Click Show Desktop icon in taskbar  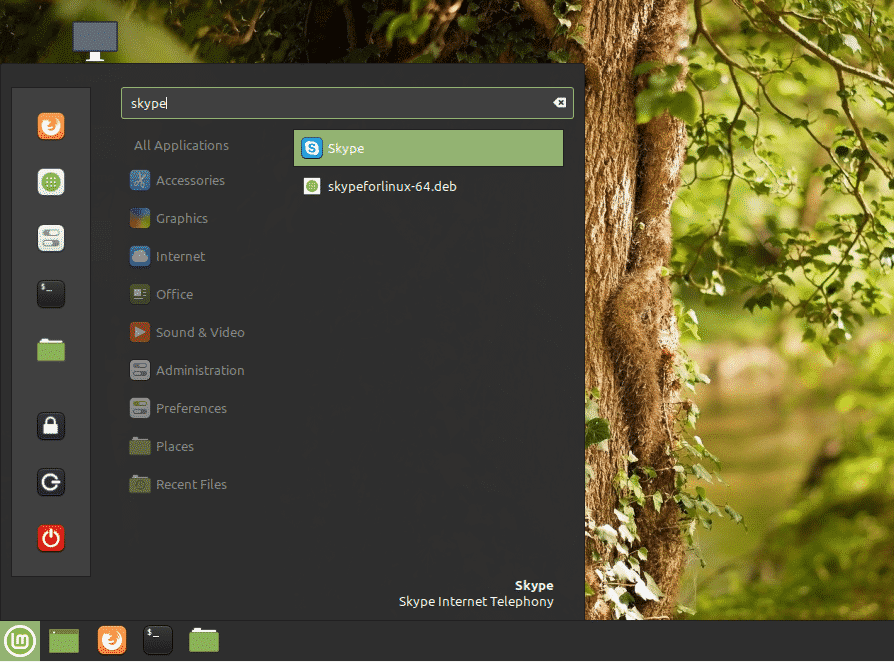click(64, 640)
